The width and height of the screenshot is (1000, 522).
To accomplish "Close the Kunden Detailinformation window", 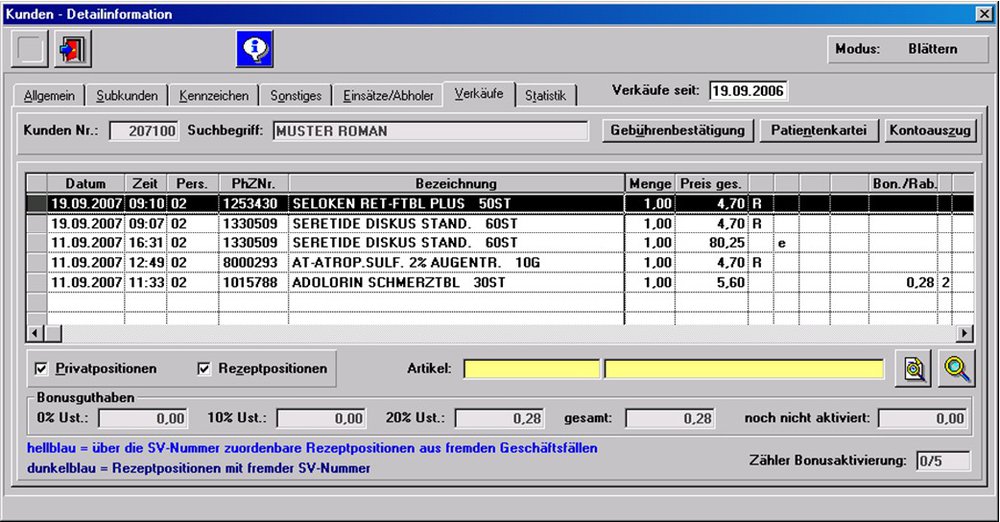I will click(984, 13).
